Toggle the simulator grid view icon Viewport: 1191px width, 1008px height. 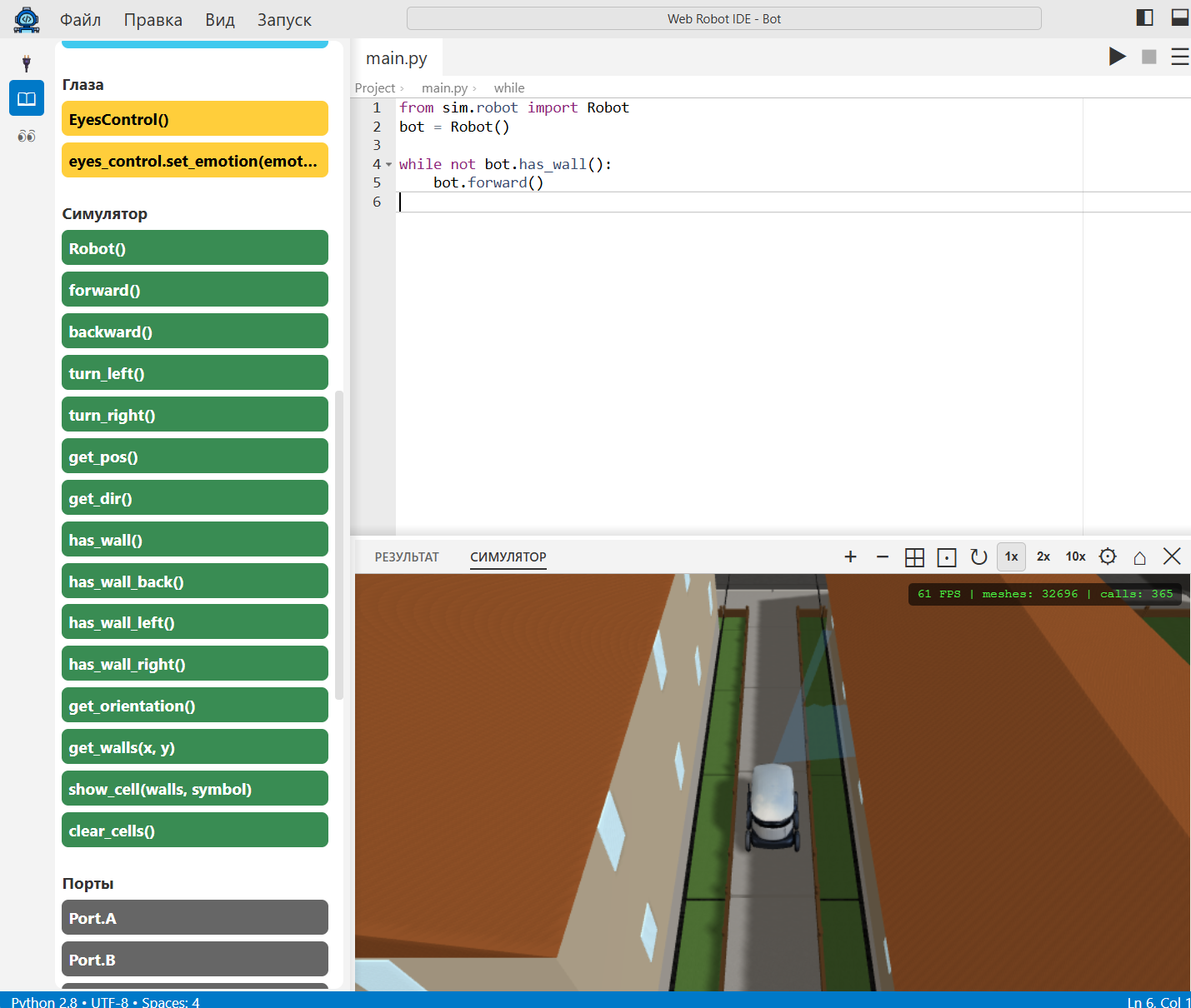(914, 557)
